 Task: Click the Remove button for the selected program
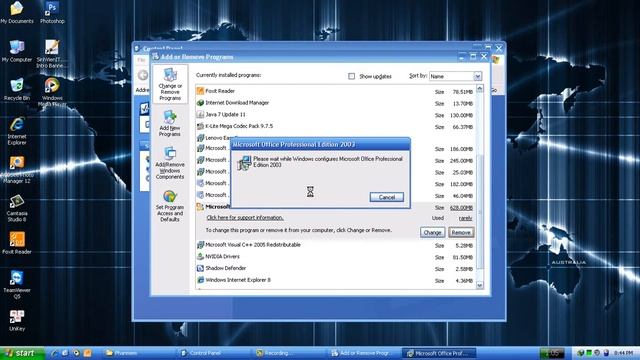tap(461, 233)
